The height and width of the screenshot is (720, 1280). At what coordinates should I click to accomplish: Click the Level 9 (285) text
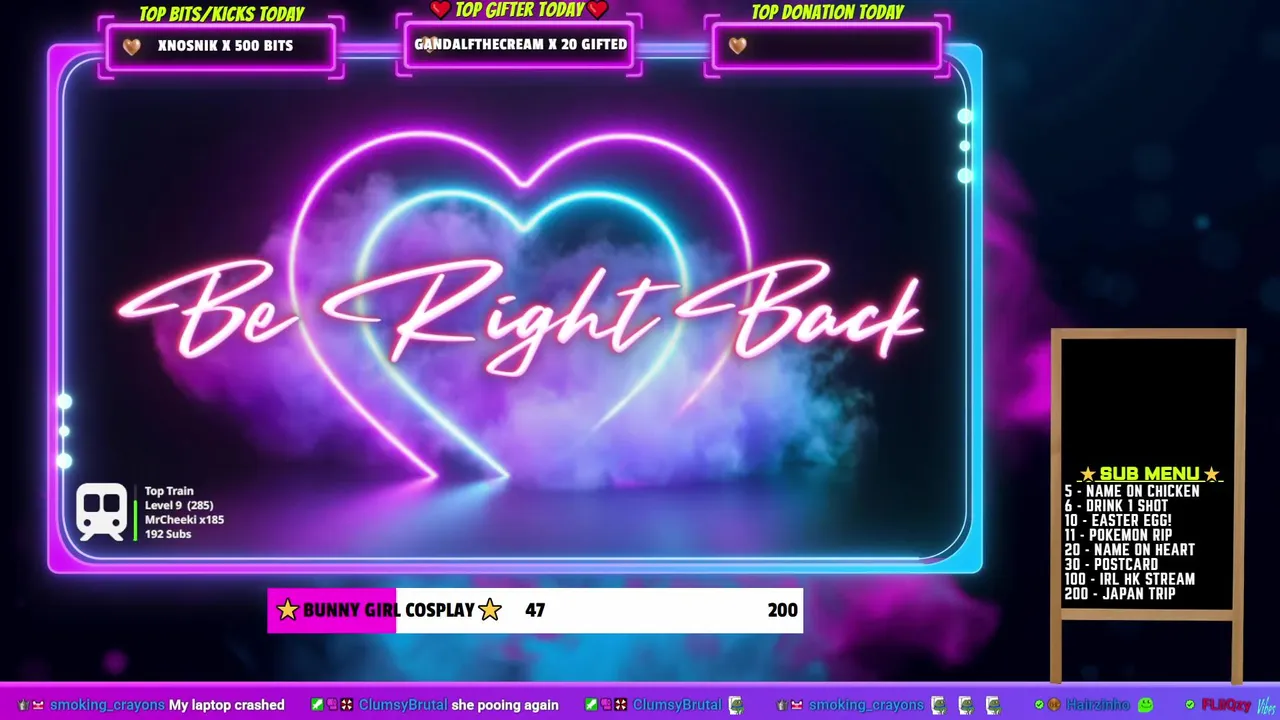click(179, 506)
